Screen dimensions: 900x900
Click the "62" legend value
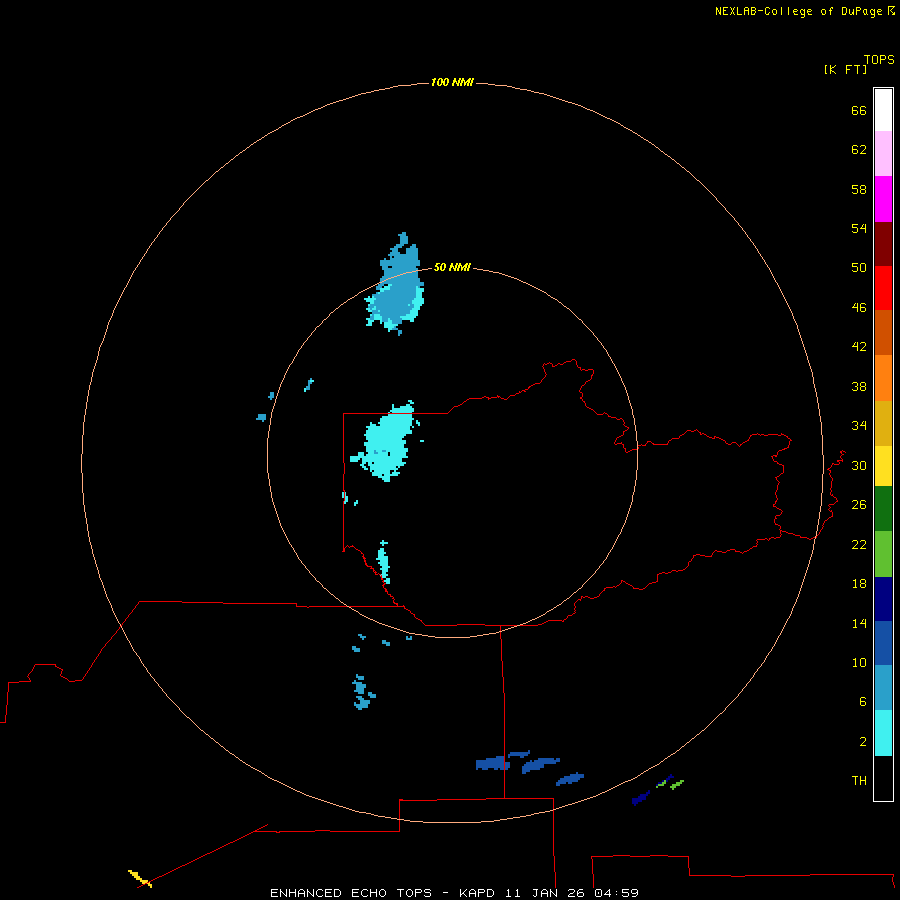pos(859,150)
